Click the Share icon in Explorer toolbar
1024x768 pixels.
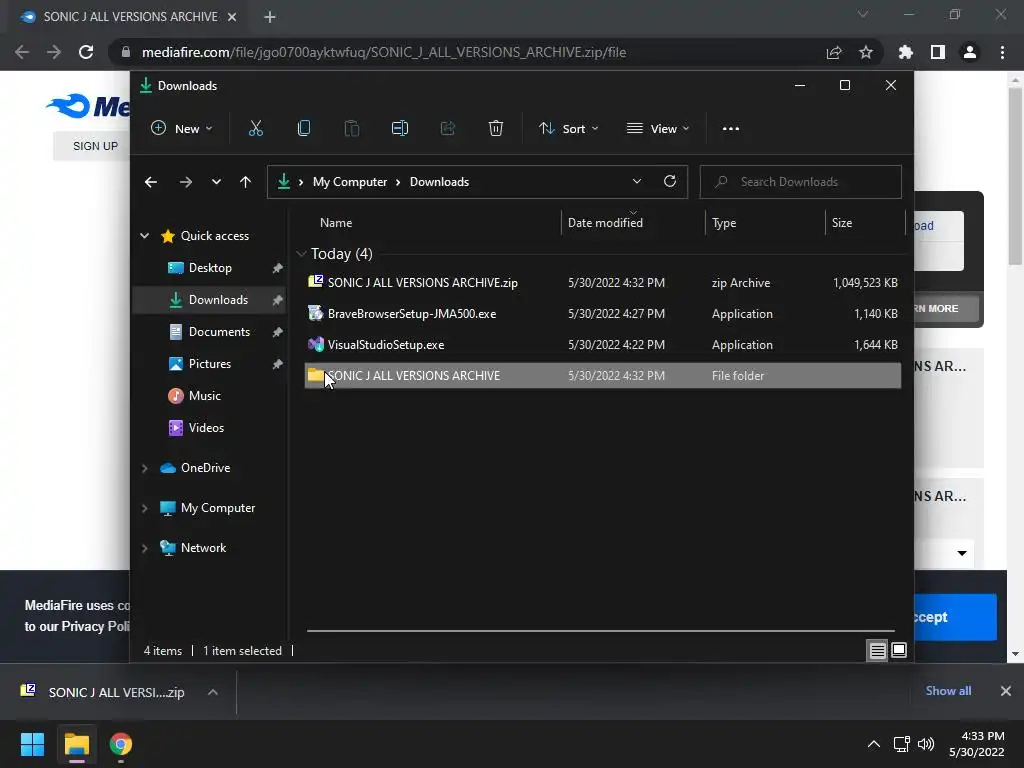click(x=448, y=129)
